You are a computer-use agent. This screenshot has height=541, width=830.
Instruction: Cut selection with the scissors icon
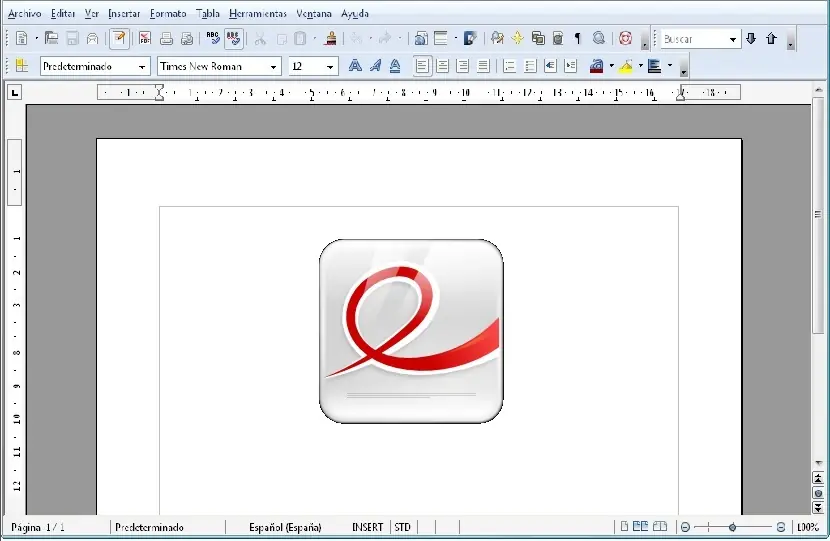tap(260, 39)
